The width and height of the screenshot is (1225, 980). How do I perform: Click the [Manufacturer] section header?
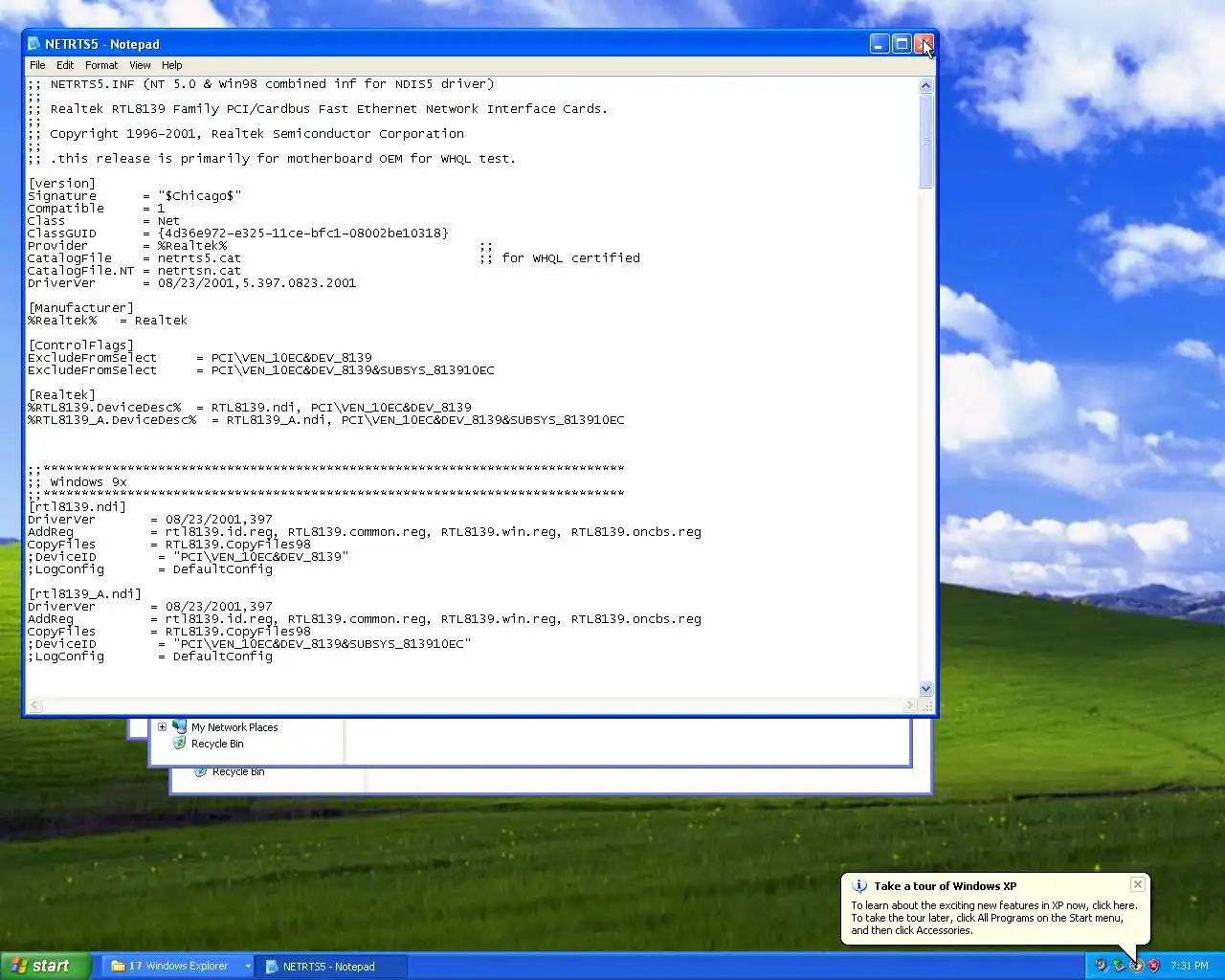(81, 308)
